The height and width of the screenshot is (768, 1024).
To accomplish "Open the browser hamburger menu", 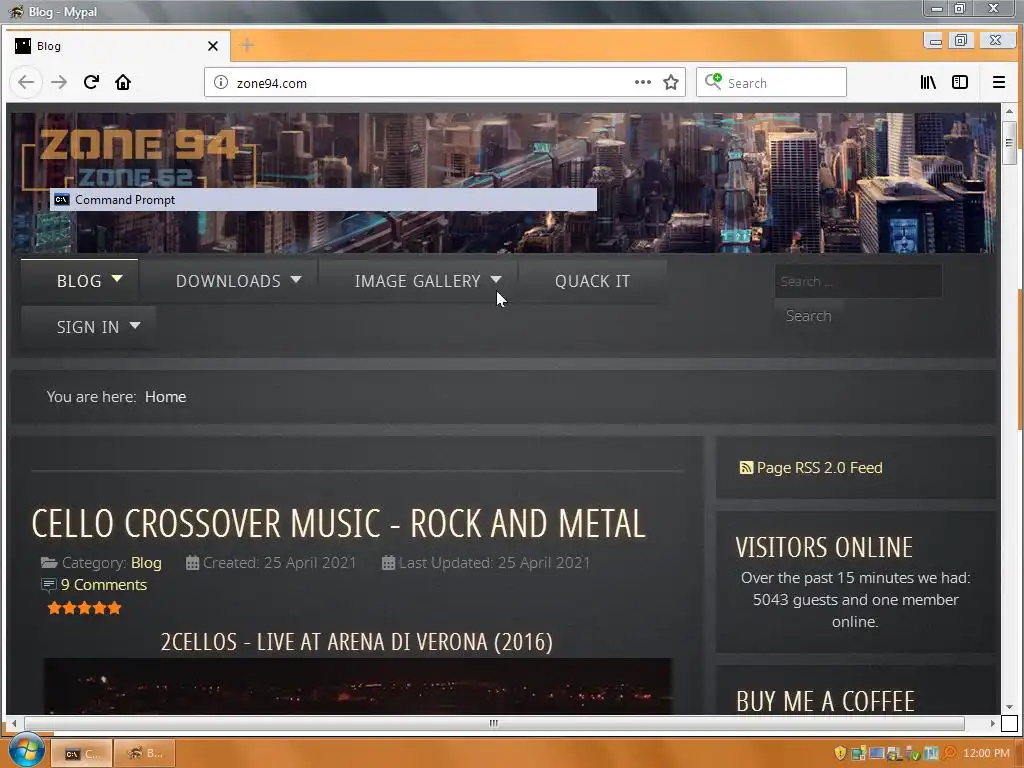I will click(999, 82).
